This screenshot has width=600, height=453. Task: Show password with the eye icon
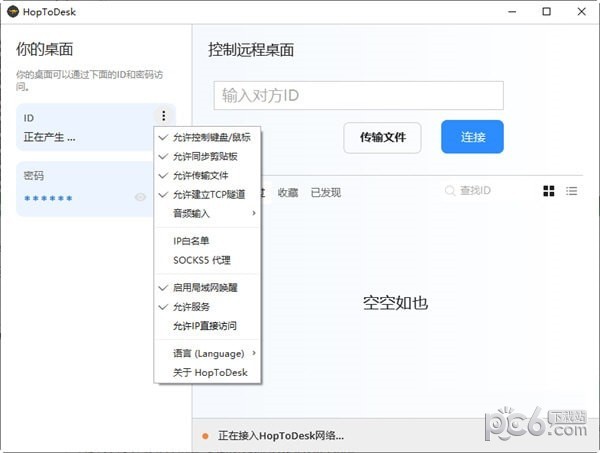click(141, 198)
